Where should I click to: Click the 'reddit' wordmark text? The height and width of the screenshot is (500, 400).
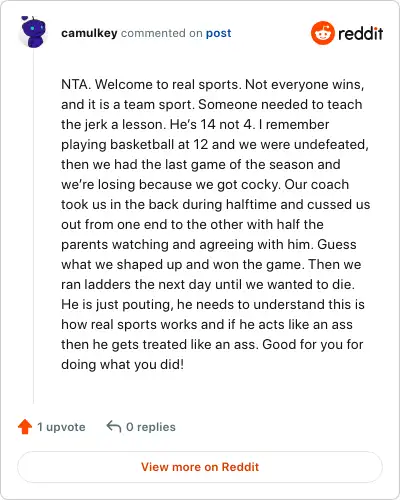[x=360, y=34]
